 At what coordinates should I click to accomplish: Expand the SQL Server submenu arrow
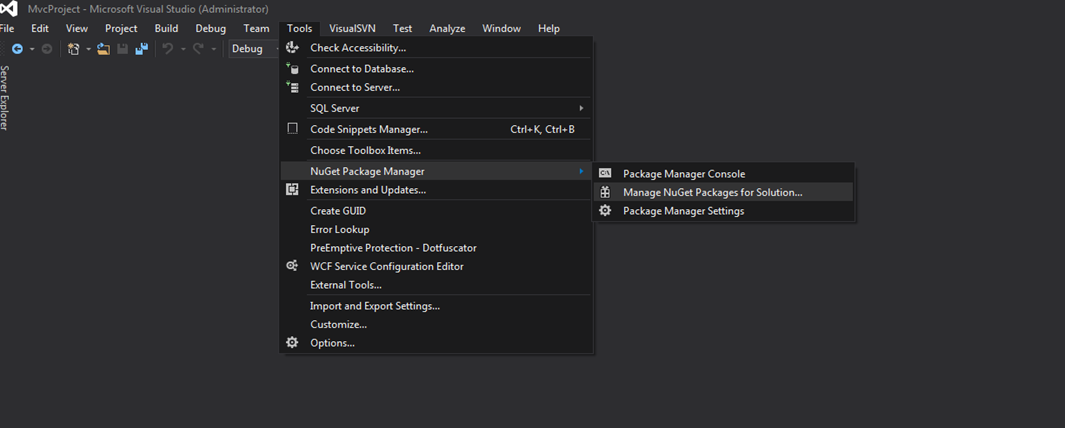pyautogui.click(x=581, y=108)
